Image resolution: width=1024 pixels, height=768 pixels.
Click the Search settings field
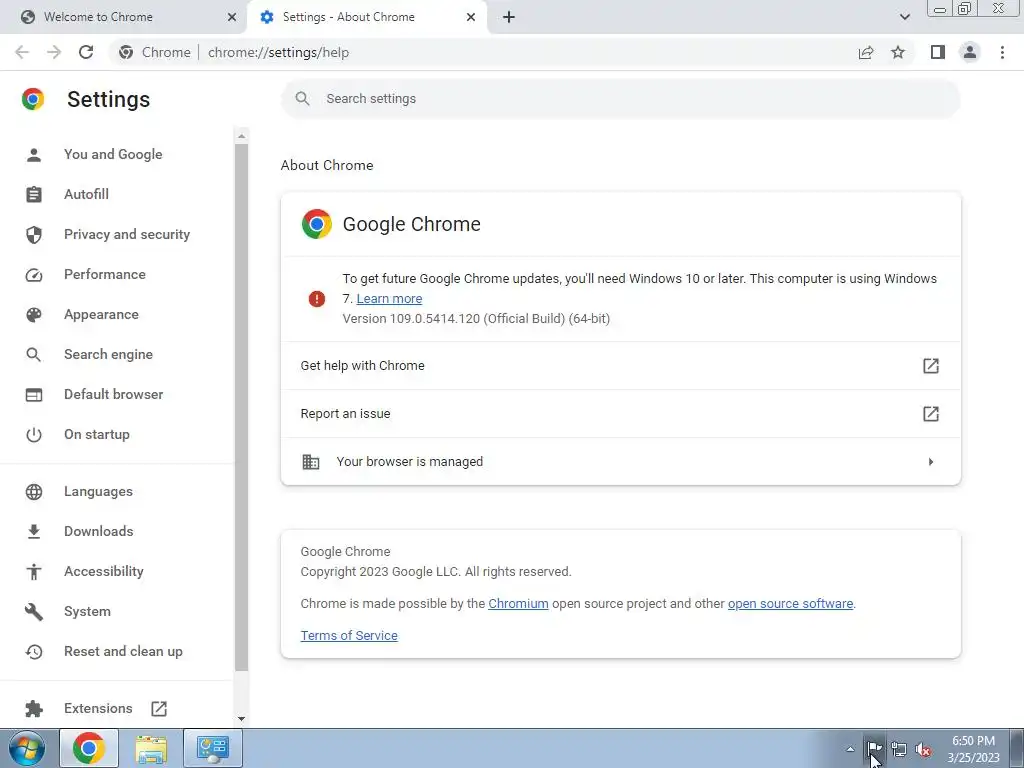[620, 99]
